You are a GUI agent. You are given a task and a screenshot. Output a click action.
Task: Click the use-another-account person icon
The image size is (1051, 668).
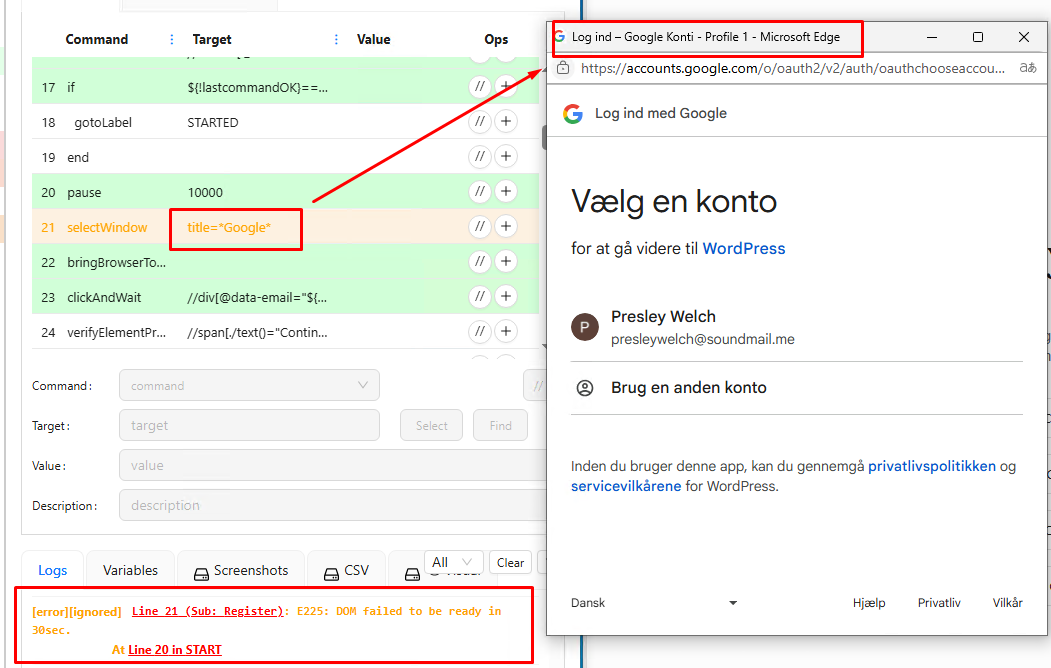pyautogui.click(x=585, y=388)
